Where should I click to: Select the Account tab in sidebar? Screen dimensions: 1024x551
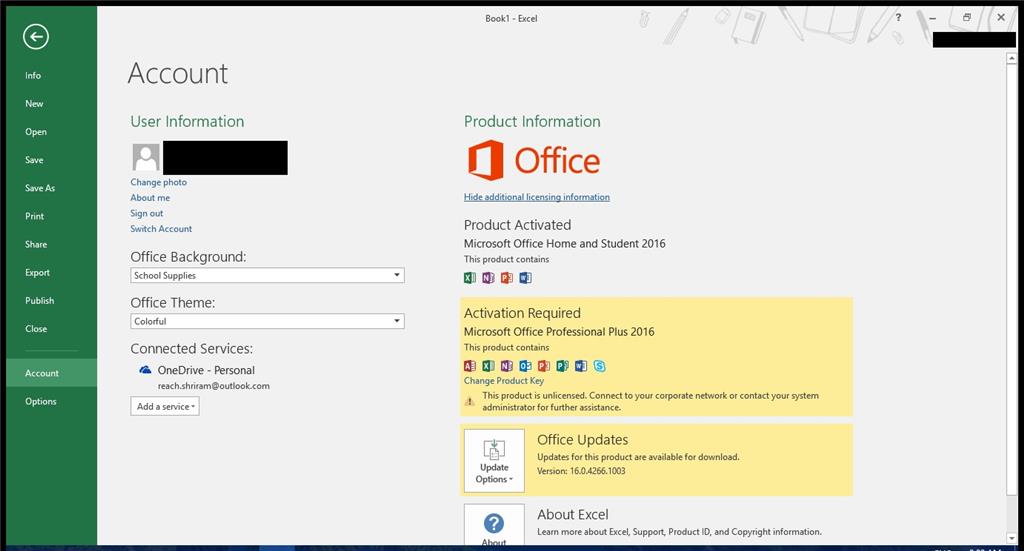[52, 373]
